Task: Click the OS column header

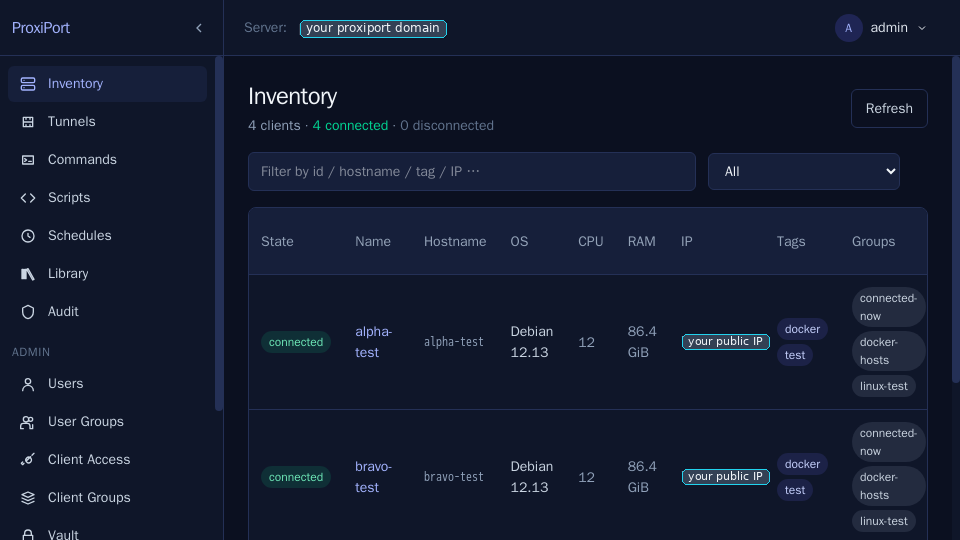Action: tap(519, 241)
